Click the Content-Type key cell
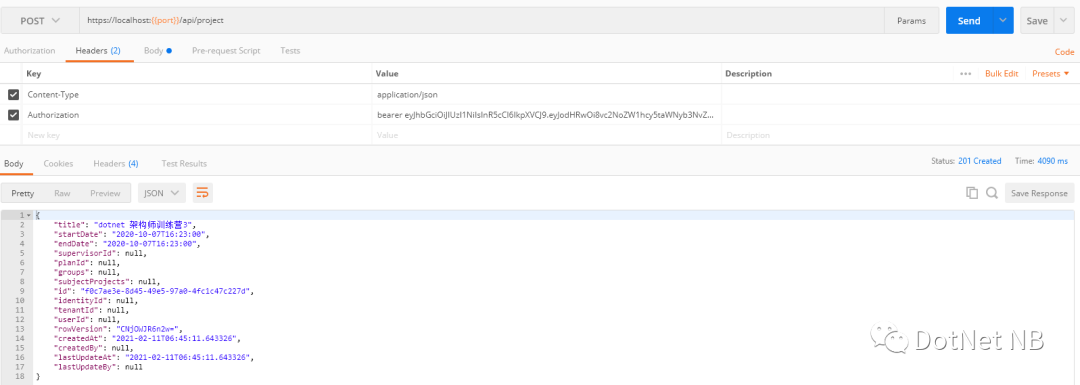 coord(198,94)
